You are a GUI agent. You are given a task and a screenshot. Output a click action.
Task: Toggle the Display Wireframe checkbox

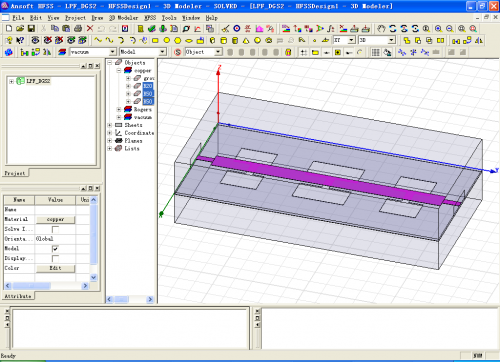[x=55, y=258]
